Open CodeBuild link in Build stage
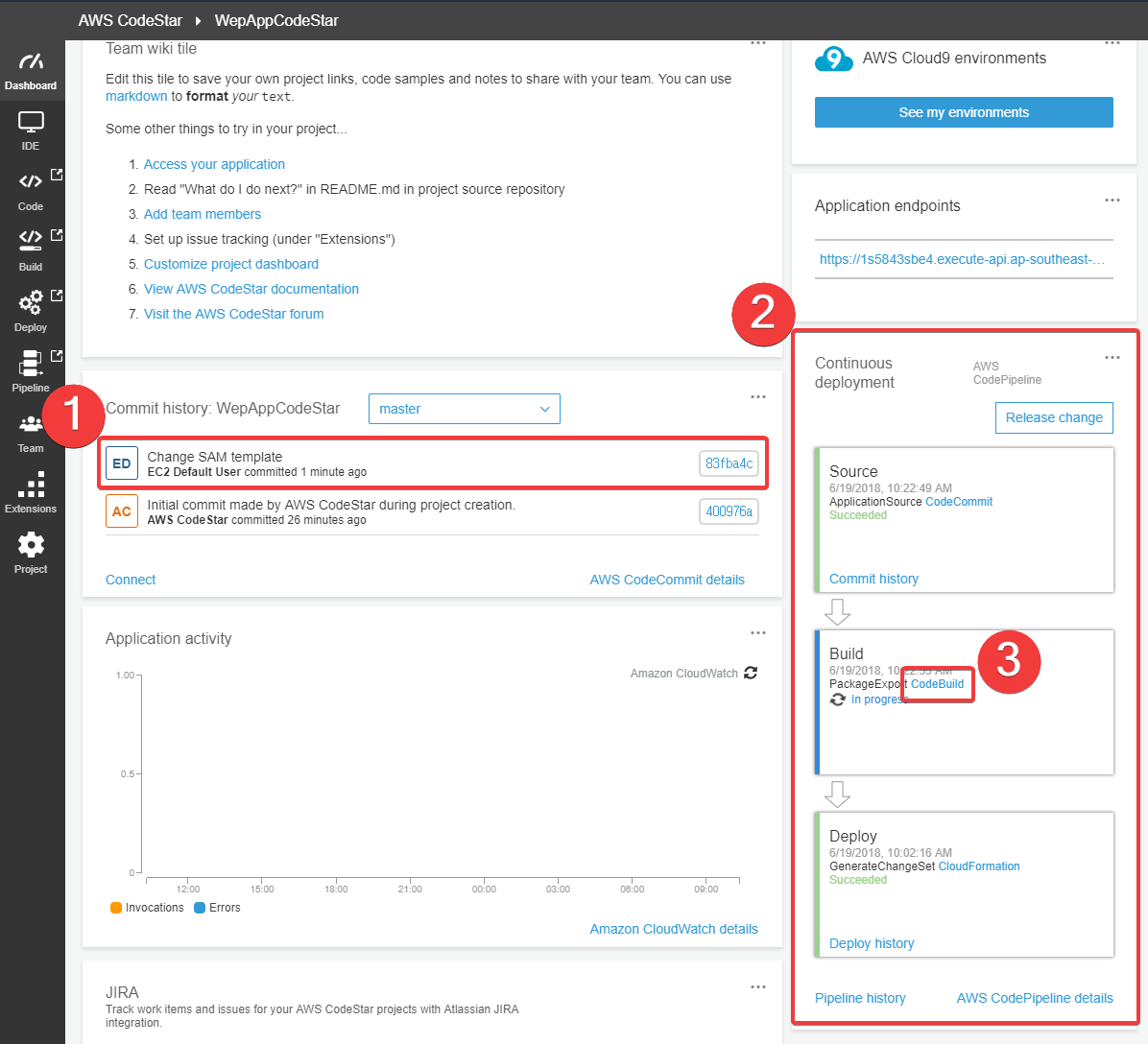Screen dimensions: 1148x1044 (x=937, y=684)
